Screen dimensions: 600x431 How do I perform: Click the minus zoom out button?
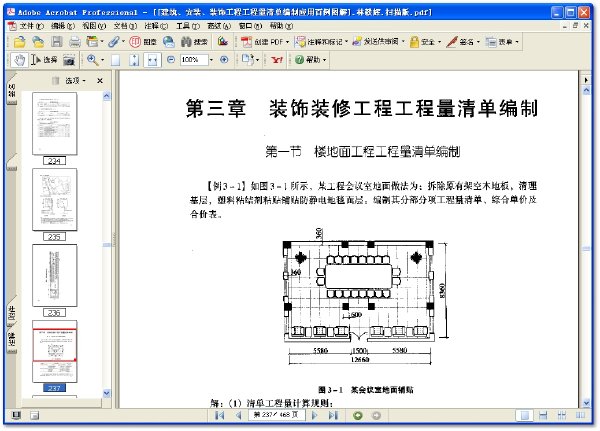(171, 60)
